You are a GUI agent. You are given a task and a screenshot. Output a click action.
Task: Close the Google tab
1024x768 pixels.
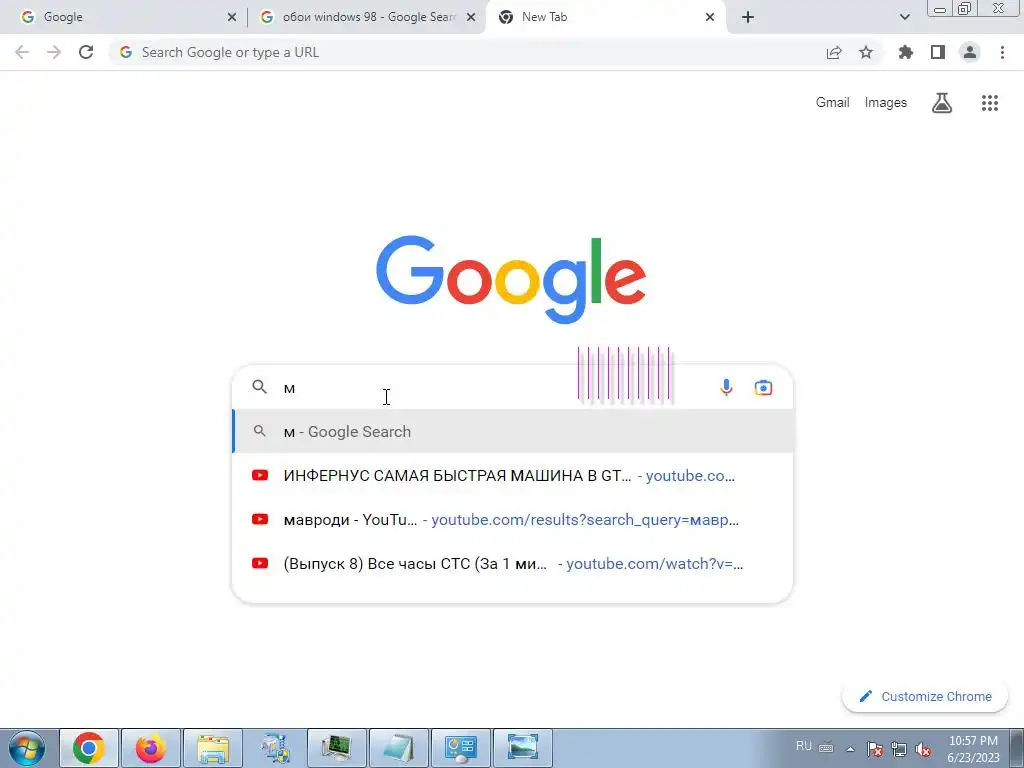tap(232, 17)
